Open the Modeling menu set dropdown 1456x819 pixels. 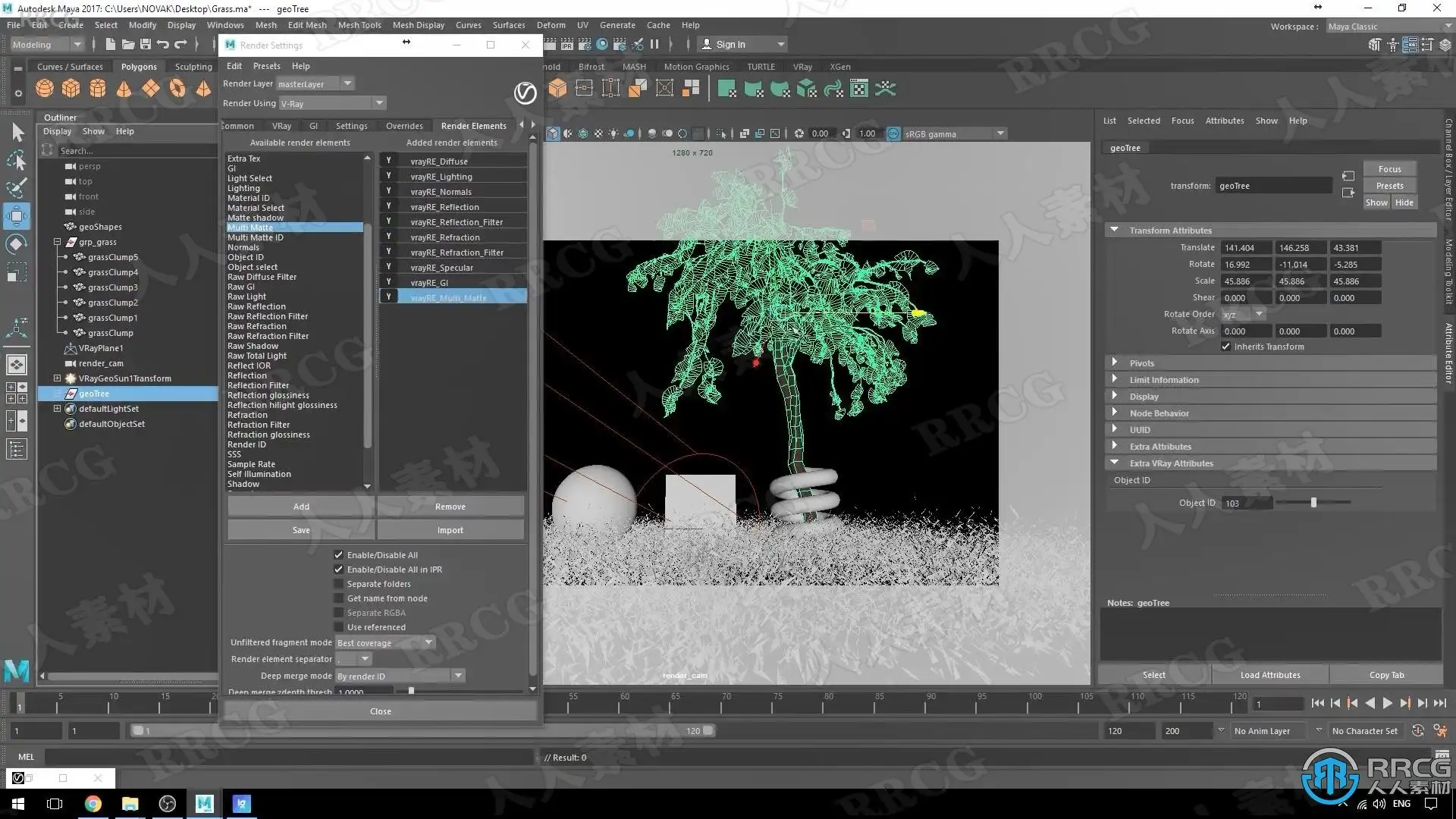point(46,45)
